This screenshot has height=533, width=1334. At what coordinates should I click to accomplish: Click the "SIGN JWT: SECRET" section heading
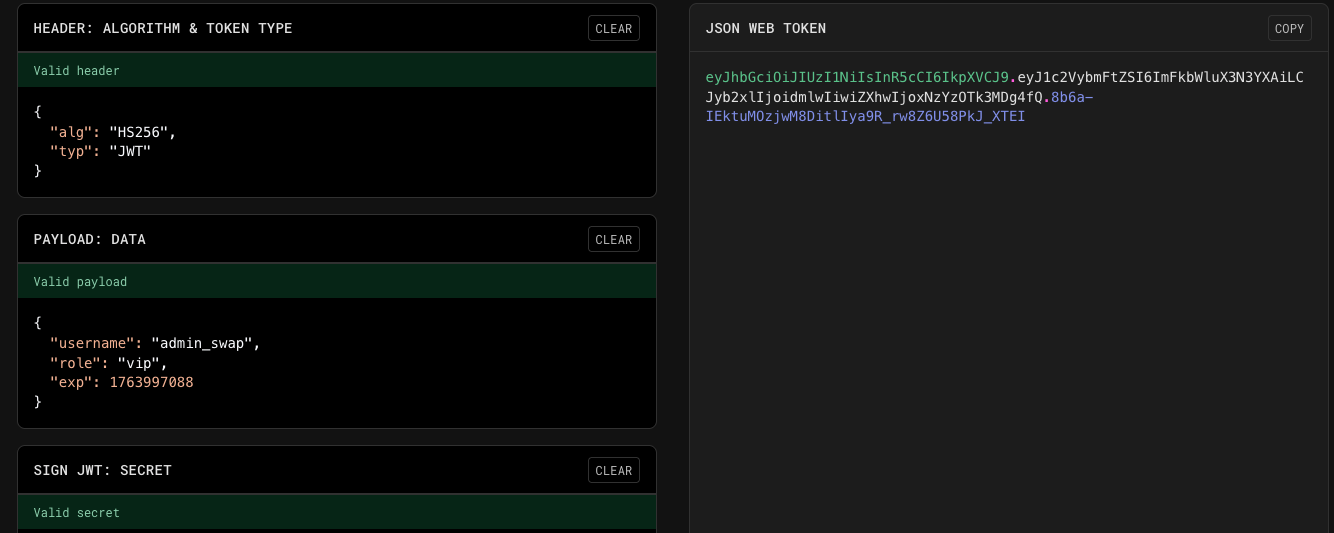(102, 471)
